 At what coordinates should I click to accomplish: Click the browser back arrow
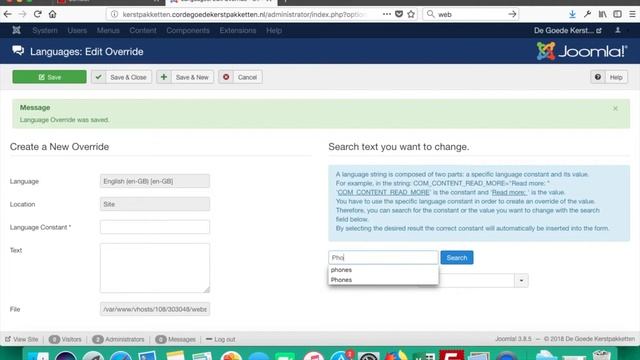(7, 14)
